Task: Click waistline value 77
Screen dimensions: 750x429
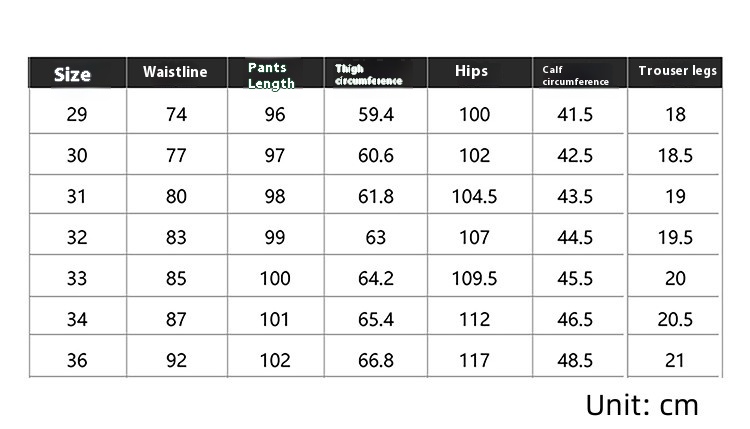Action: pyautogui.click(x=176, y=155)
